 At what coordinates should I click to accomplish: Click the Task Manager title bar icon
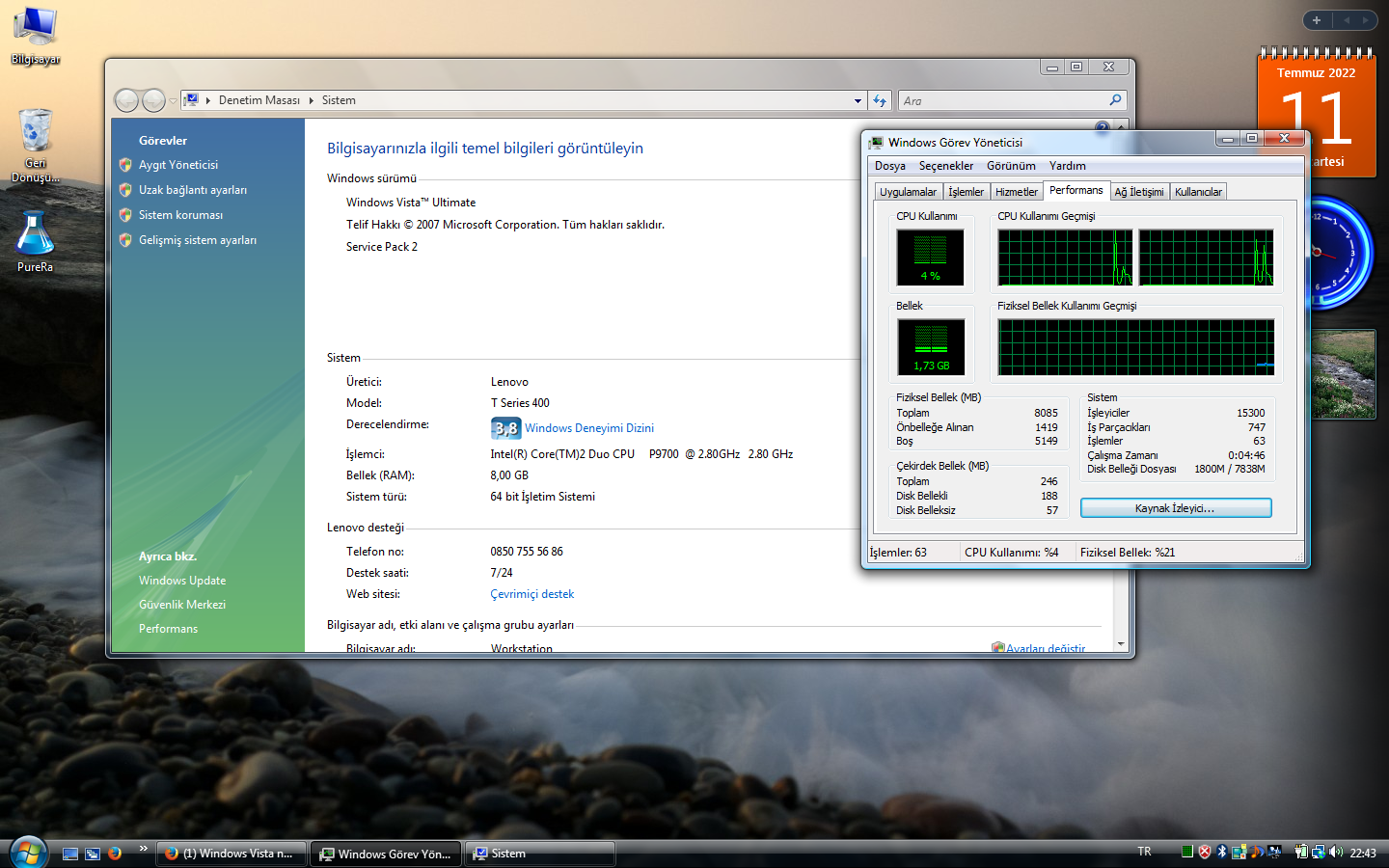pos(876,143)
